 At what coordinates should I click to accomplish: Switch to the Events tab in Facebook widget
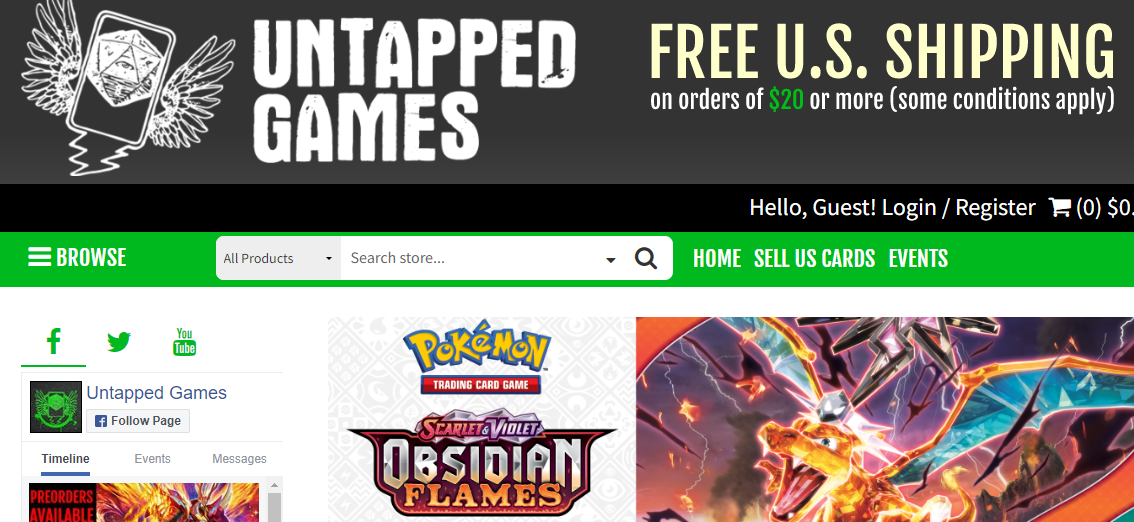(153, 458)
